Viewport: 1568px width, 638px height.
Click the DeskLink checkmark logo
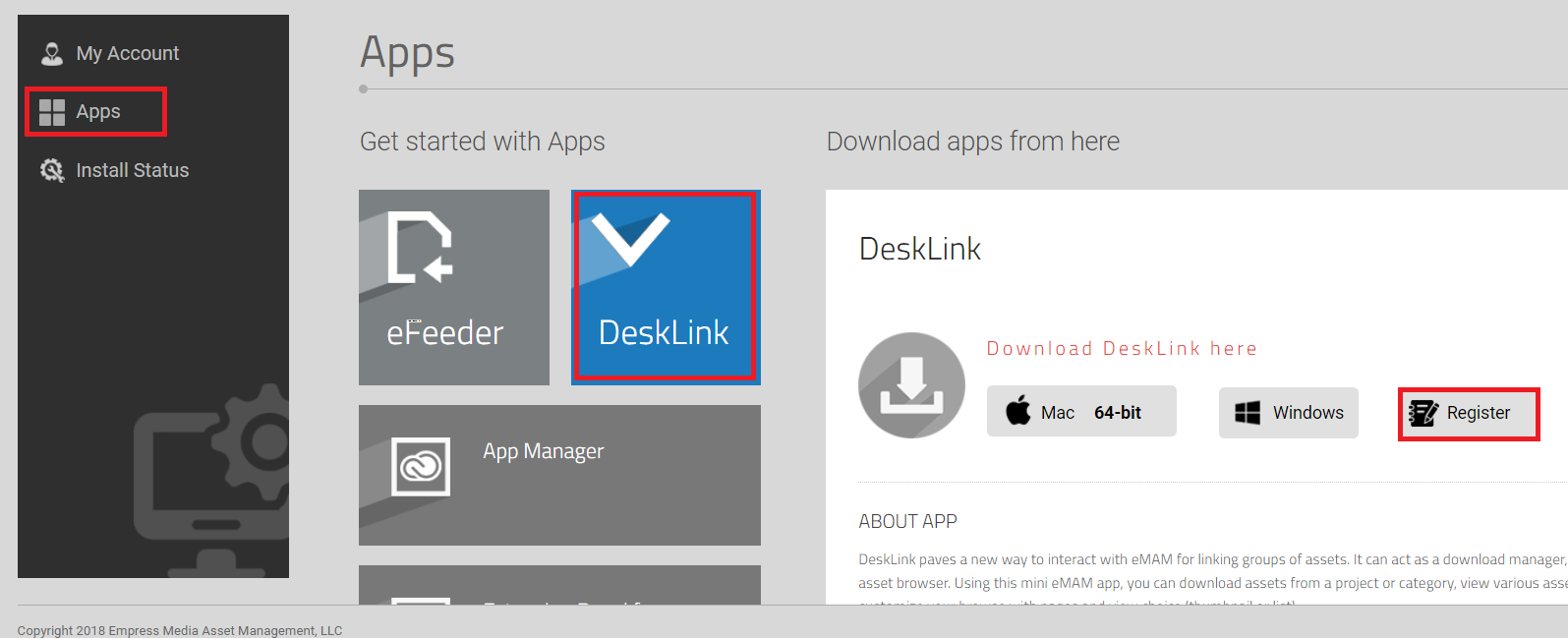(x=630, y=240)
